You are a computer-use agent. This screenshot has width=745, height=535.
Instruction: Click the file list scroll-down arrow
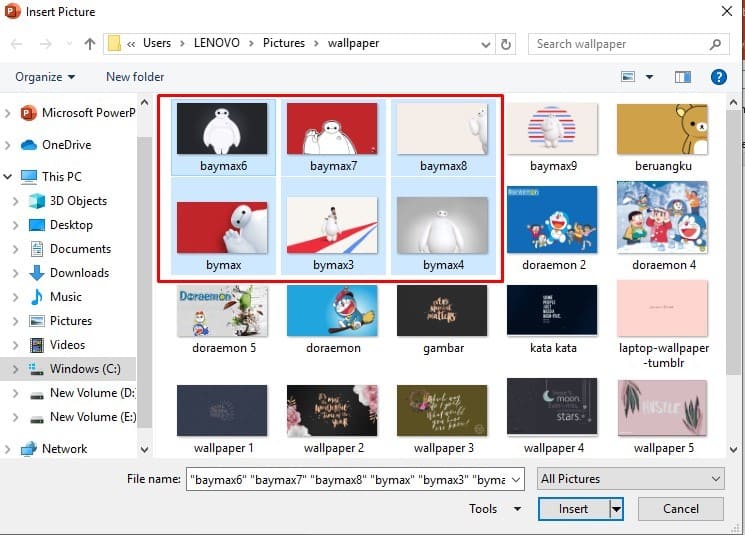click(x=733, y=449)
